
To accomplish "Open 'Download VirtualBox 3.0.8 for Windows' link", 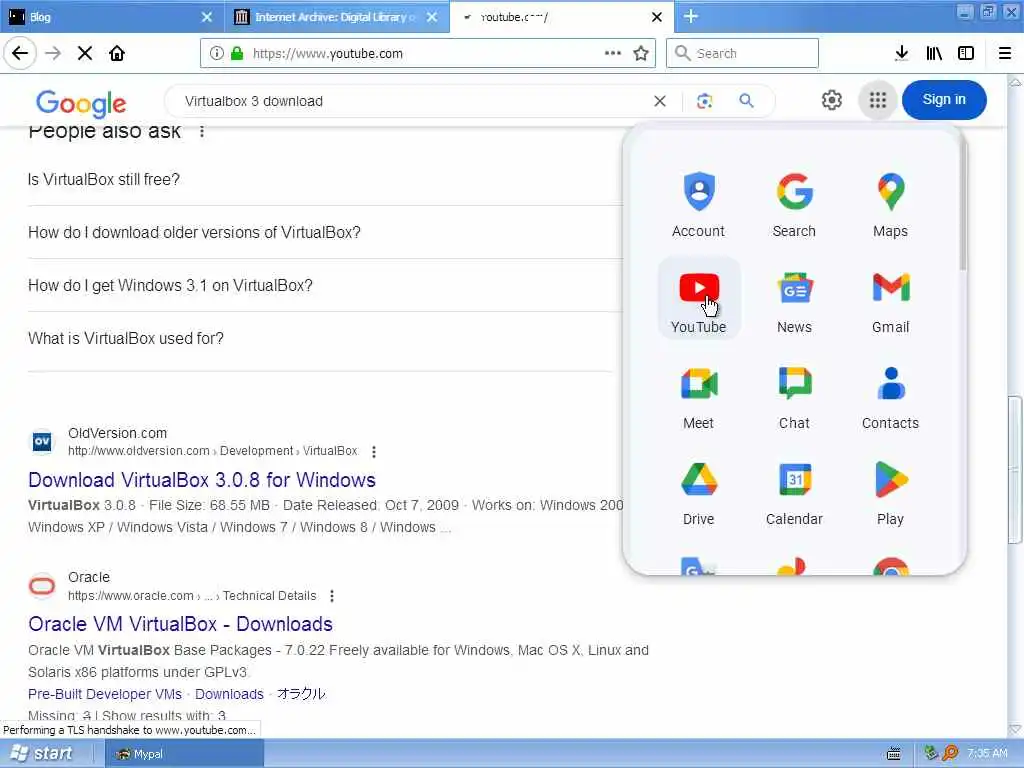I will (202, 480).
